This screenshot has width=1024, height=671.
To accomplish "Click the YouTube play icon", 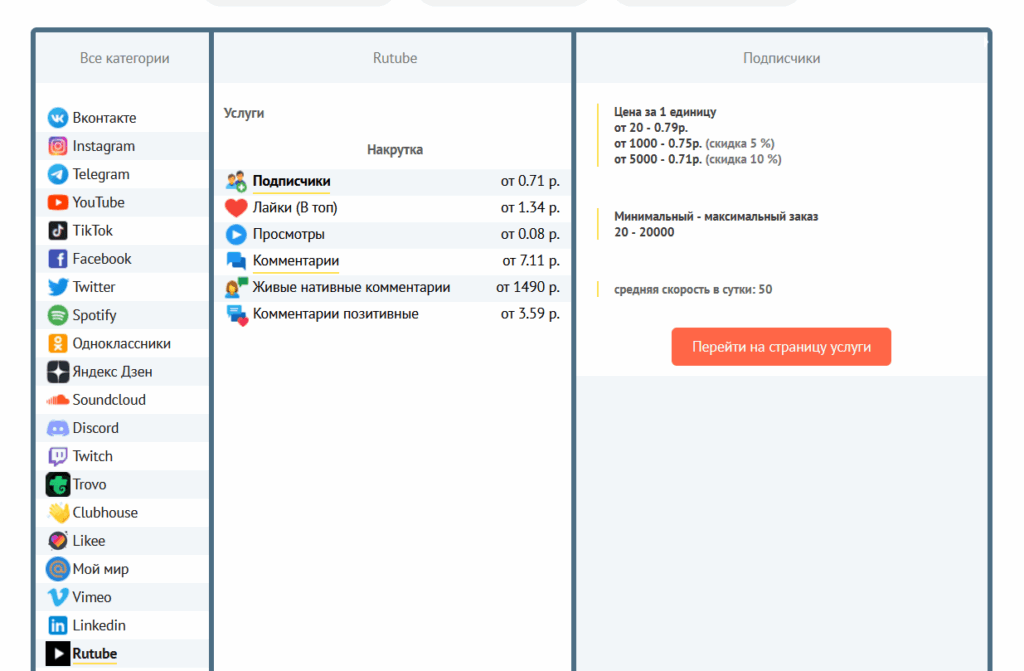I will (x=58, y=202).
